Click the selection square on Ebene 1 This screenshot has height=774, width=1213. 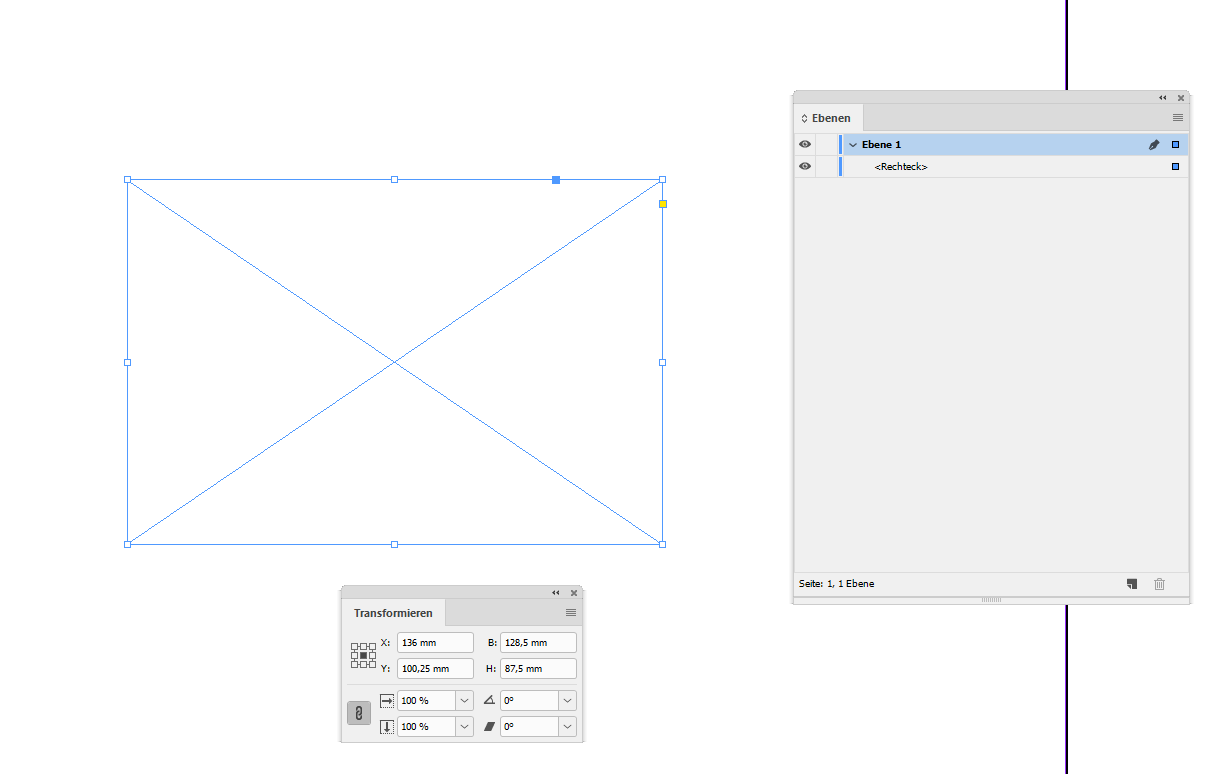click(1175, 145)
